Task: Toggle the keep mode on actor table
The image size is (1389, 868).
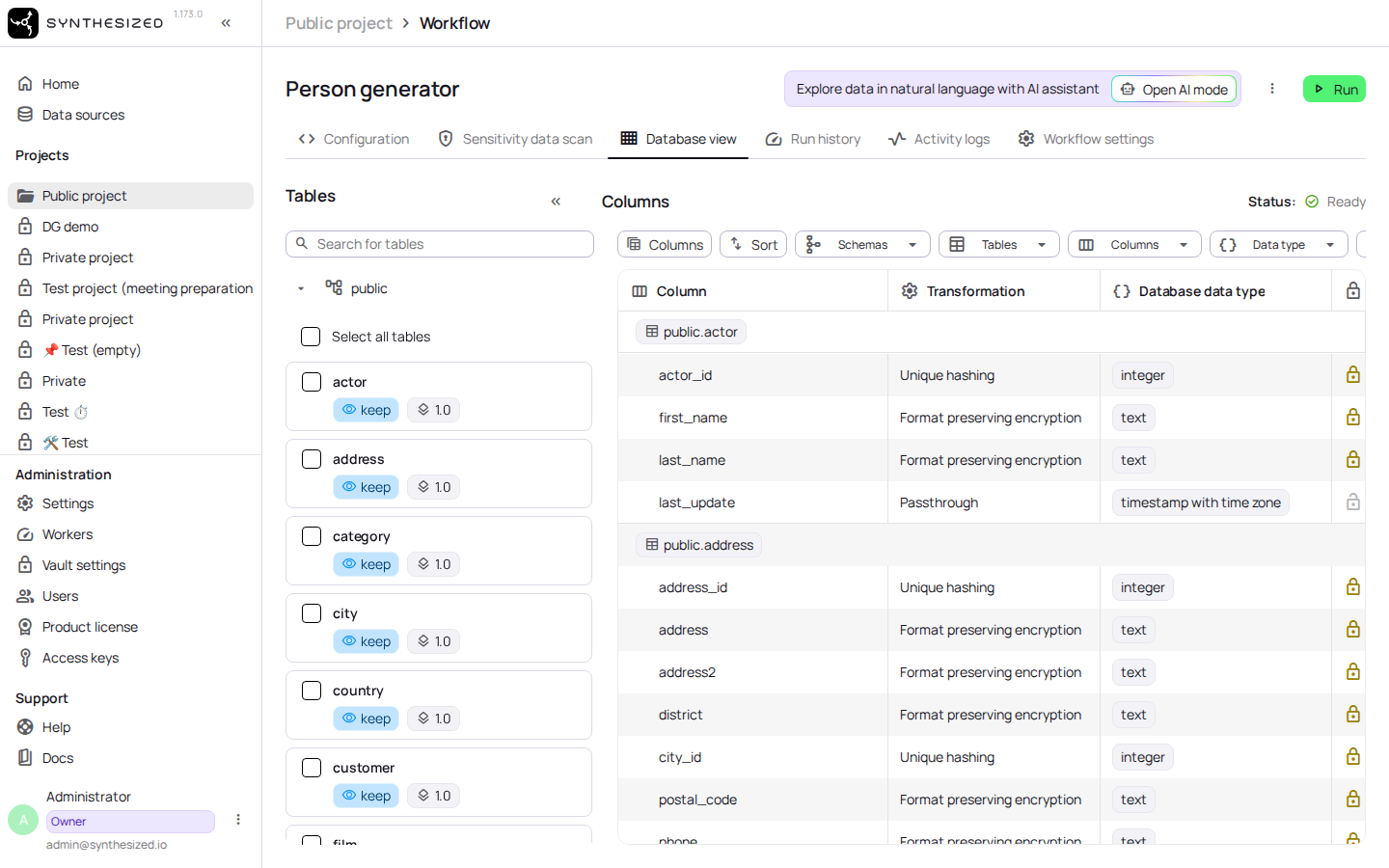Action: (x=366, y=410)
